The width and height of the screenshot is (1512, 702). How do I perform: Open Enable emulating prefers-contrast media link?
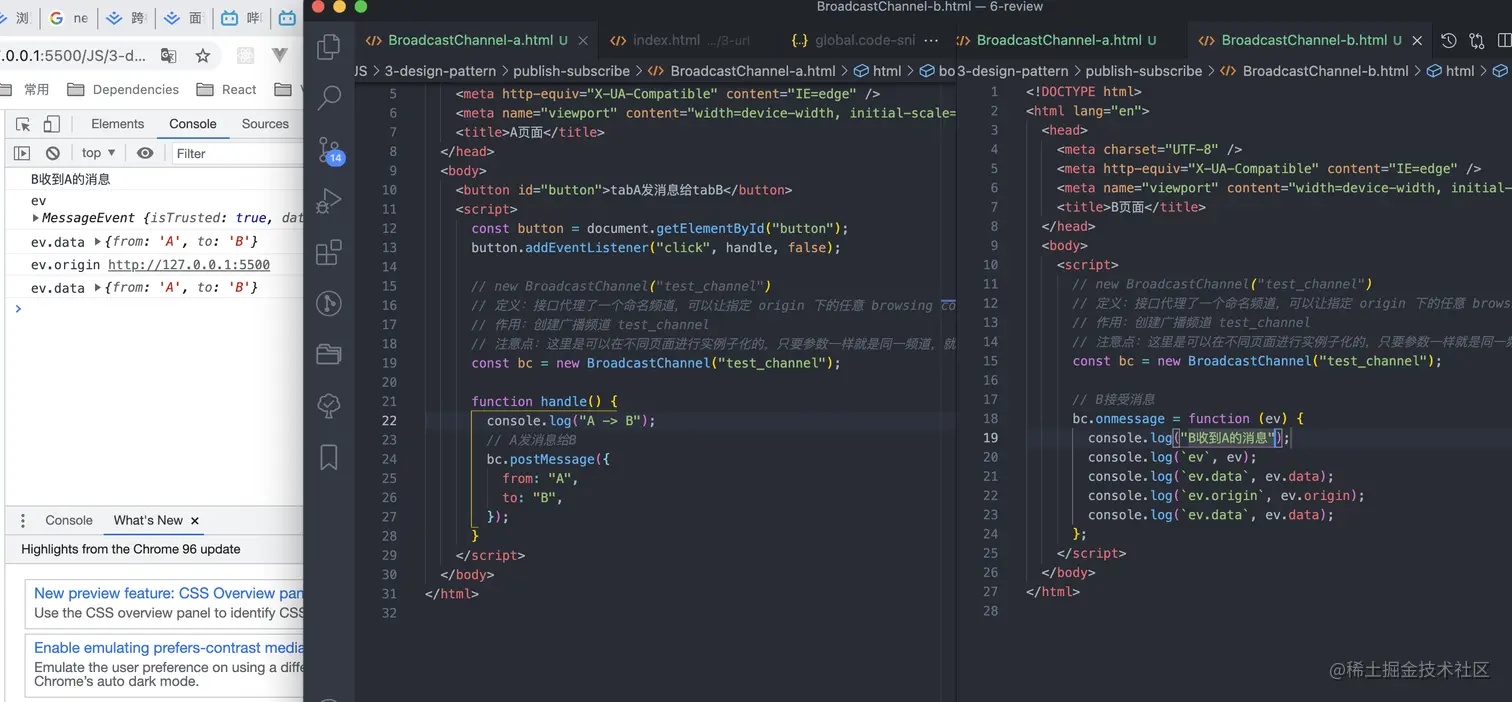point(168,648)
